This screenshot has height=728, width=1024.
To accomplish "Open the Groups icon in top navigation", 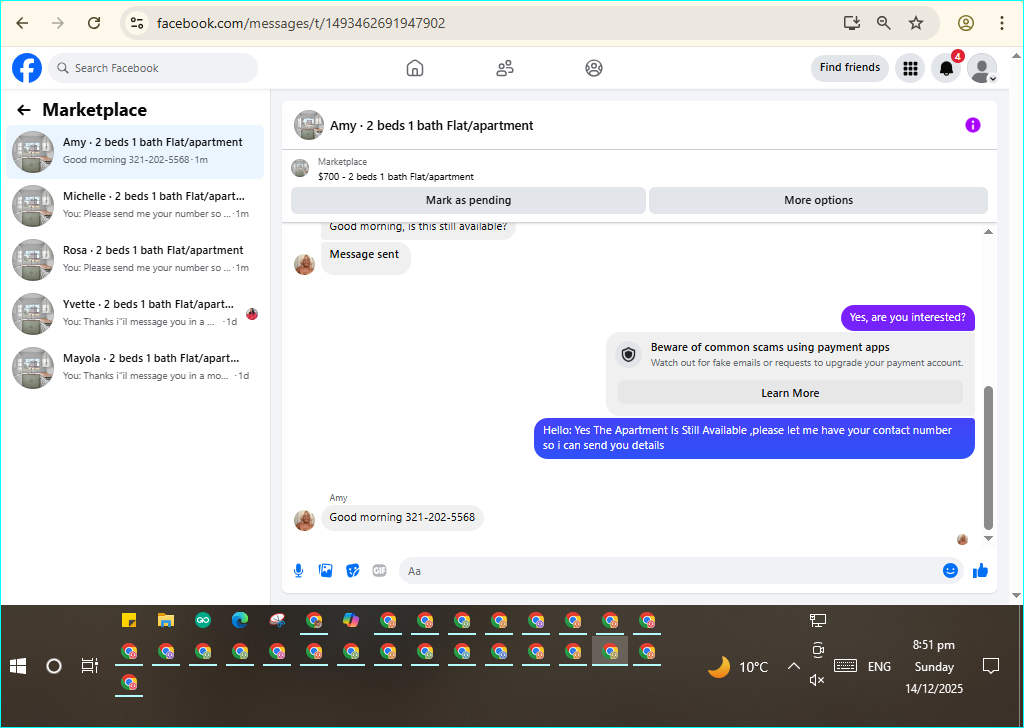I will coord(594,68).
